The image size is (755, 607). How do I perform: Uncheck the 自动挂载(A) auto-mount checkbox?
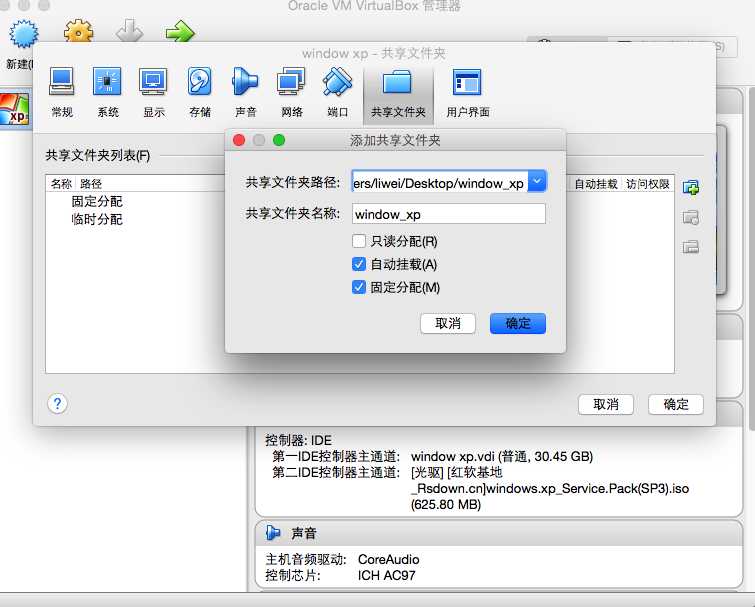[359, 264]
